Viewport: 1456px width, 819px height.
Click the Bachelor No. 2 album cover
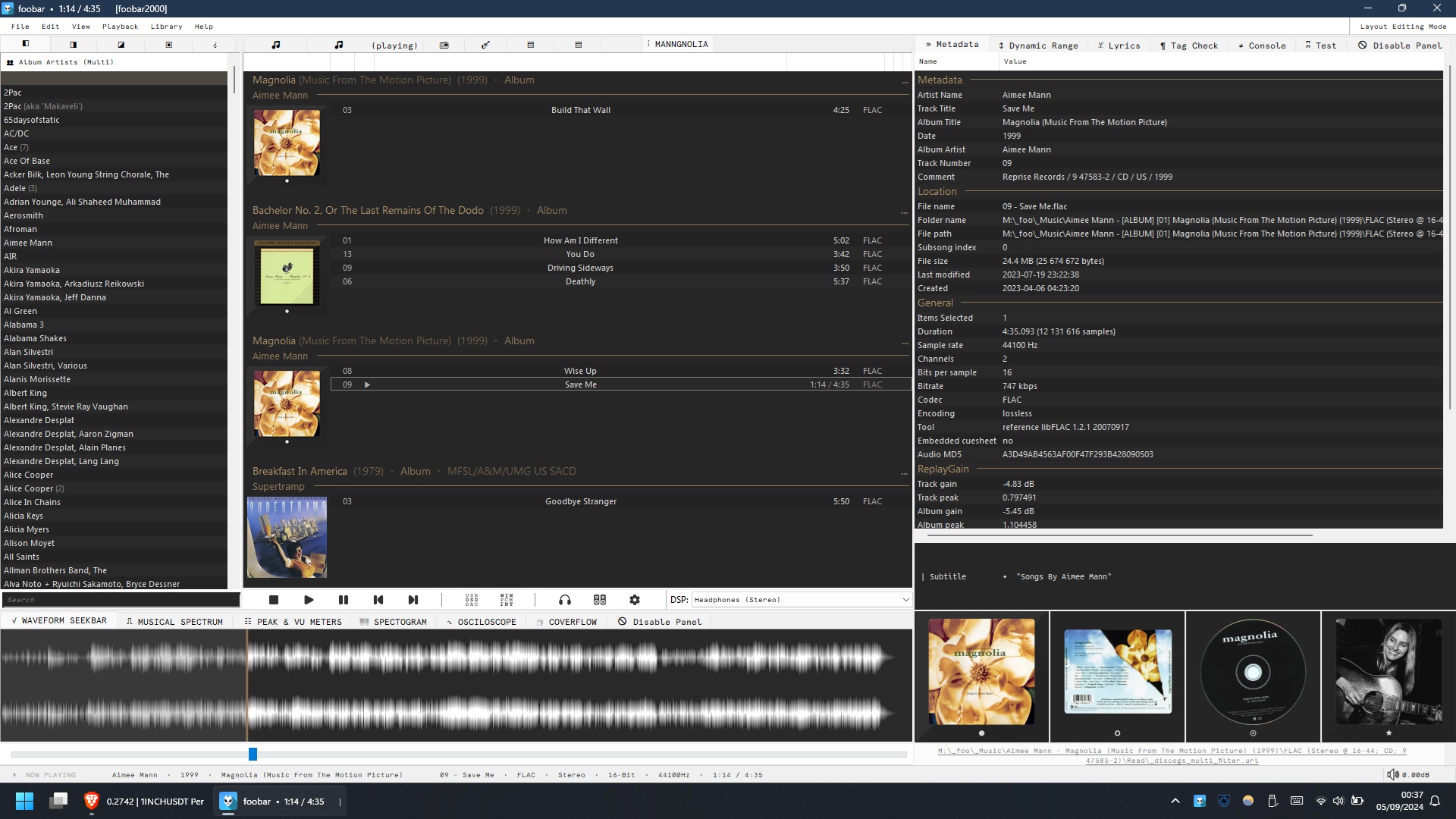pos(287,272)
